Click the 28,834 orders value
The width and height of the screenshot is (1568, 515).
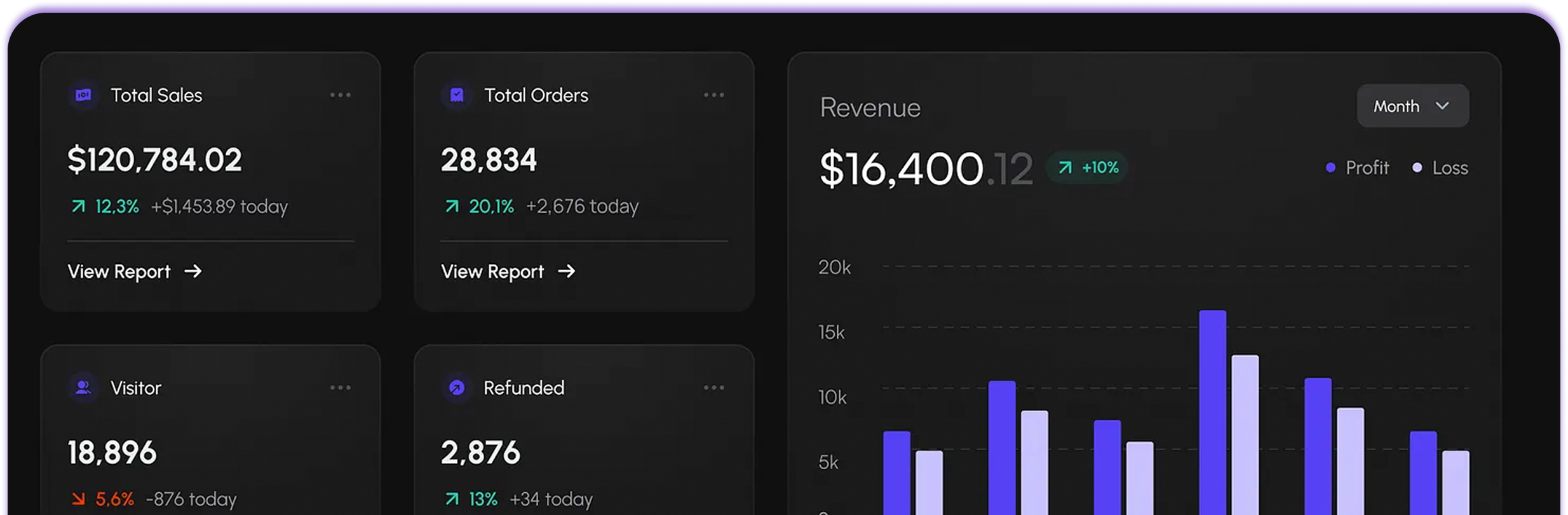tap(489, 160)
